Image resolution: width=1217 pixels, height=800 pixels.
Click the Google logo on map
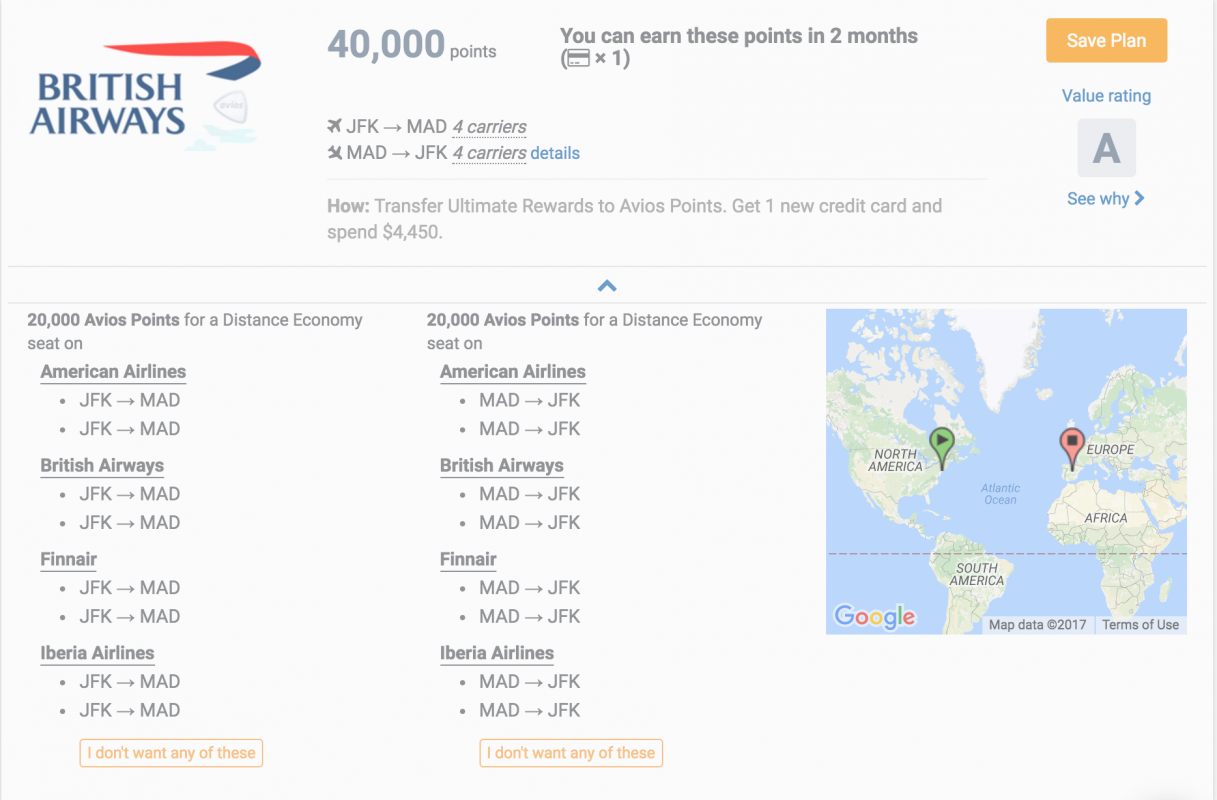point(875,617)
